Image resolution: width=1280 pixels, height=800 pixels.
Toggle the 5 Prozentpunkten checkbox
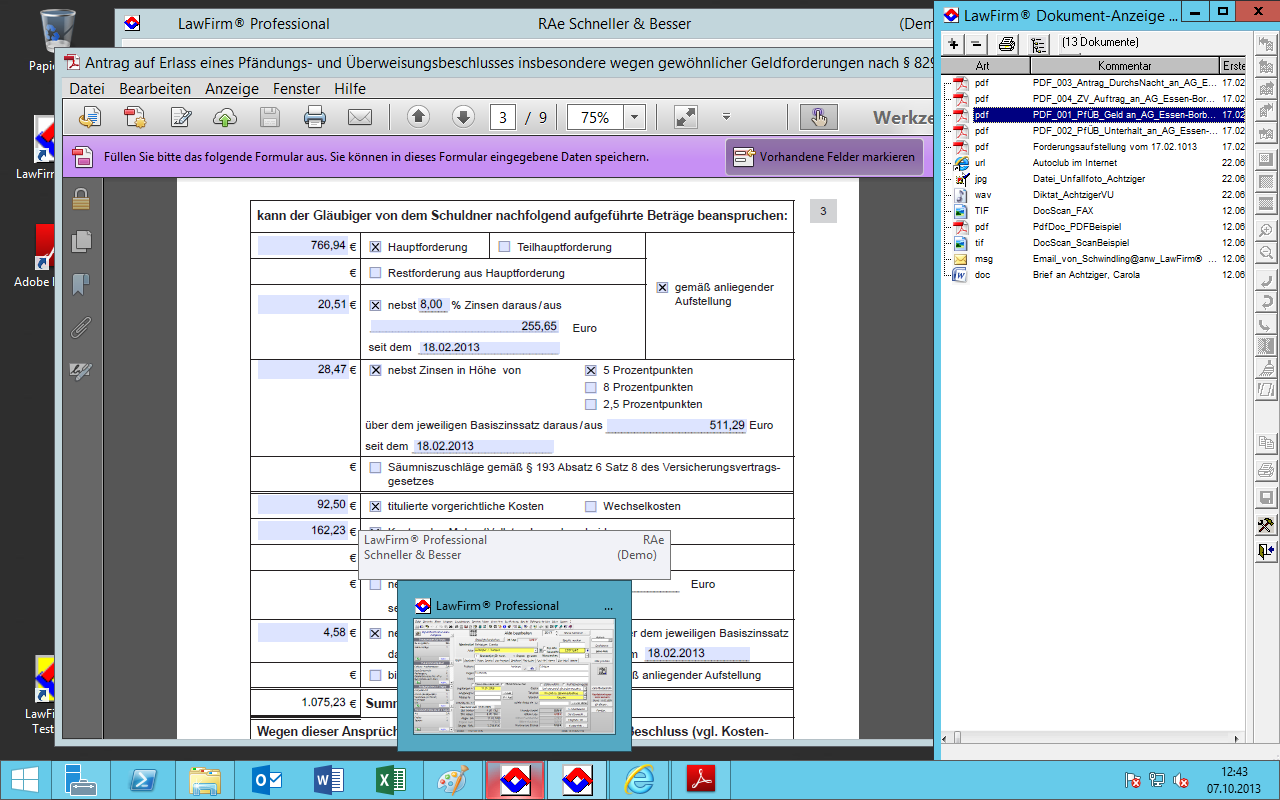point(591,370)
